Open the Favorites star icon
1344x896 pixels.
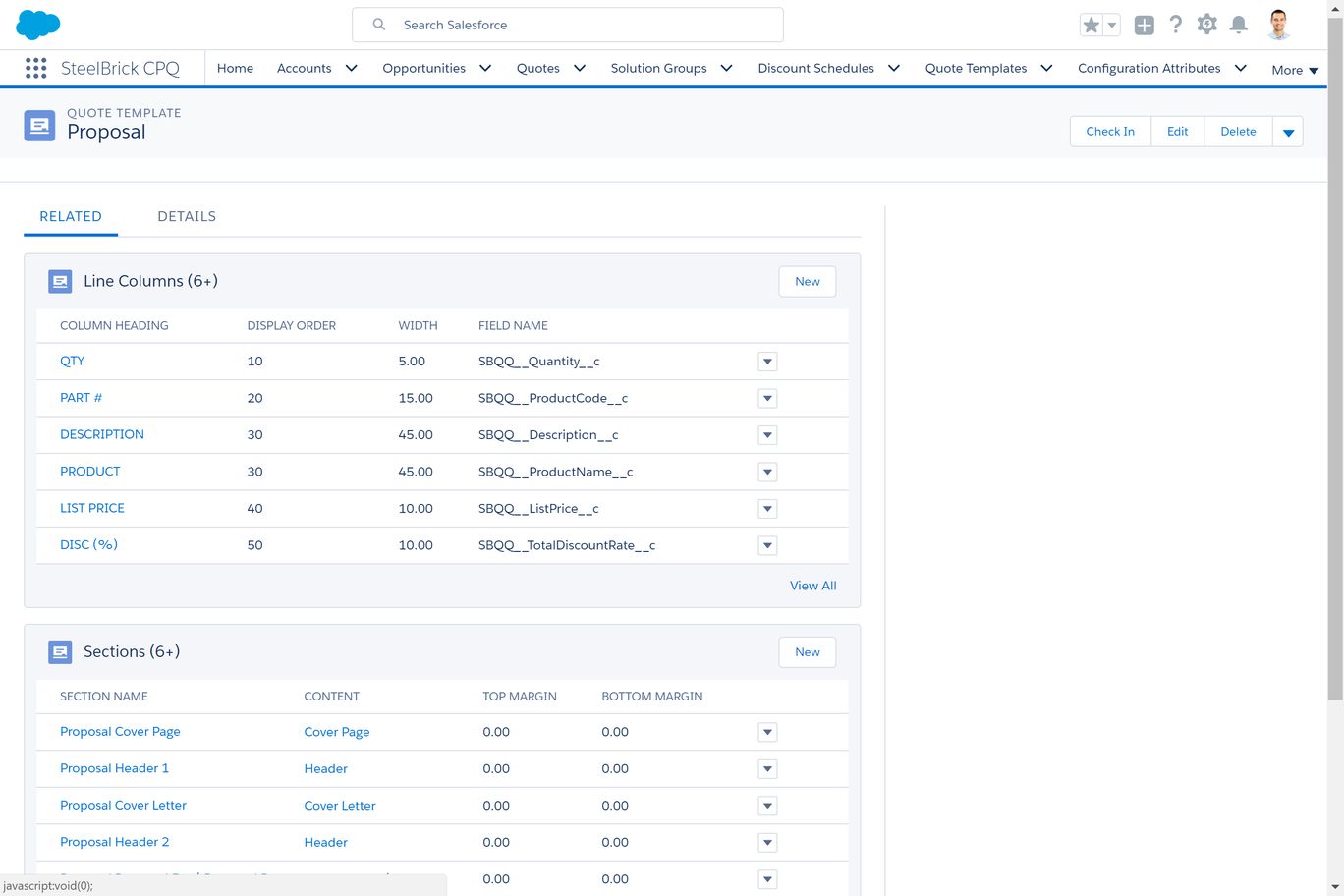point(1091,26)
